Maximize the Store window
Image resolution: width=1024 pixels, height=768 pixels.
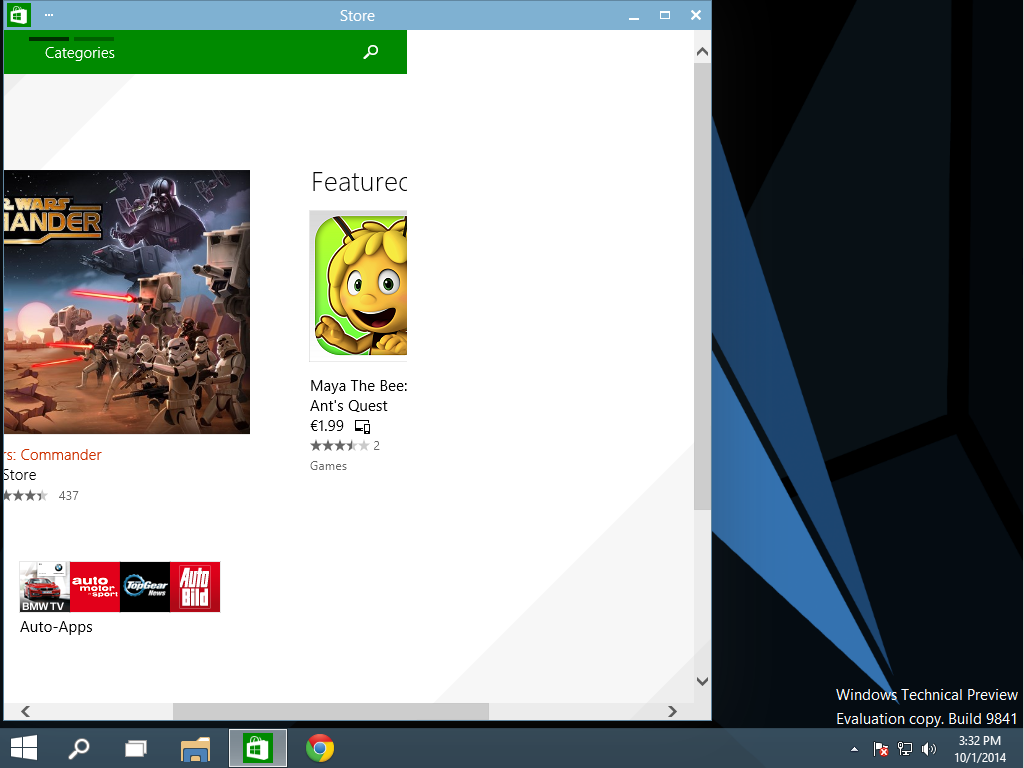tap(665, 16)
